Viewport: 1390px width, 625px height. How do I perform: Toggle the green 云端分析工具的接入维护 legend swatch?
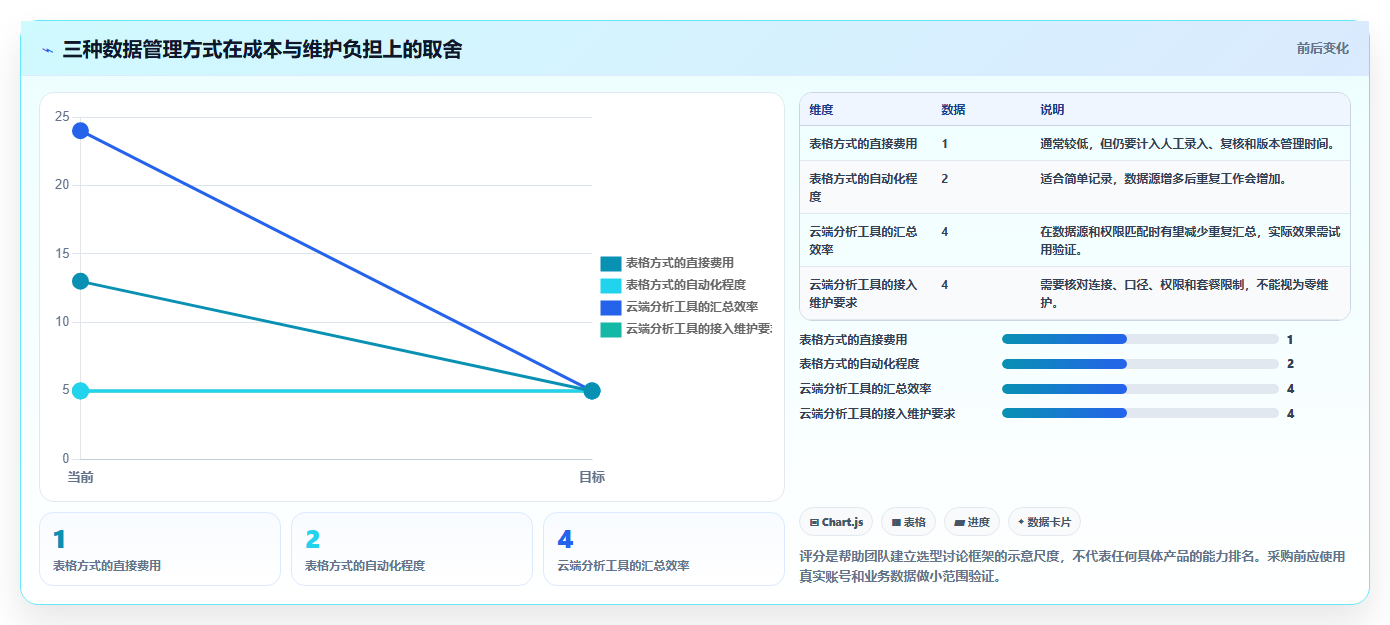[611, 330]
